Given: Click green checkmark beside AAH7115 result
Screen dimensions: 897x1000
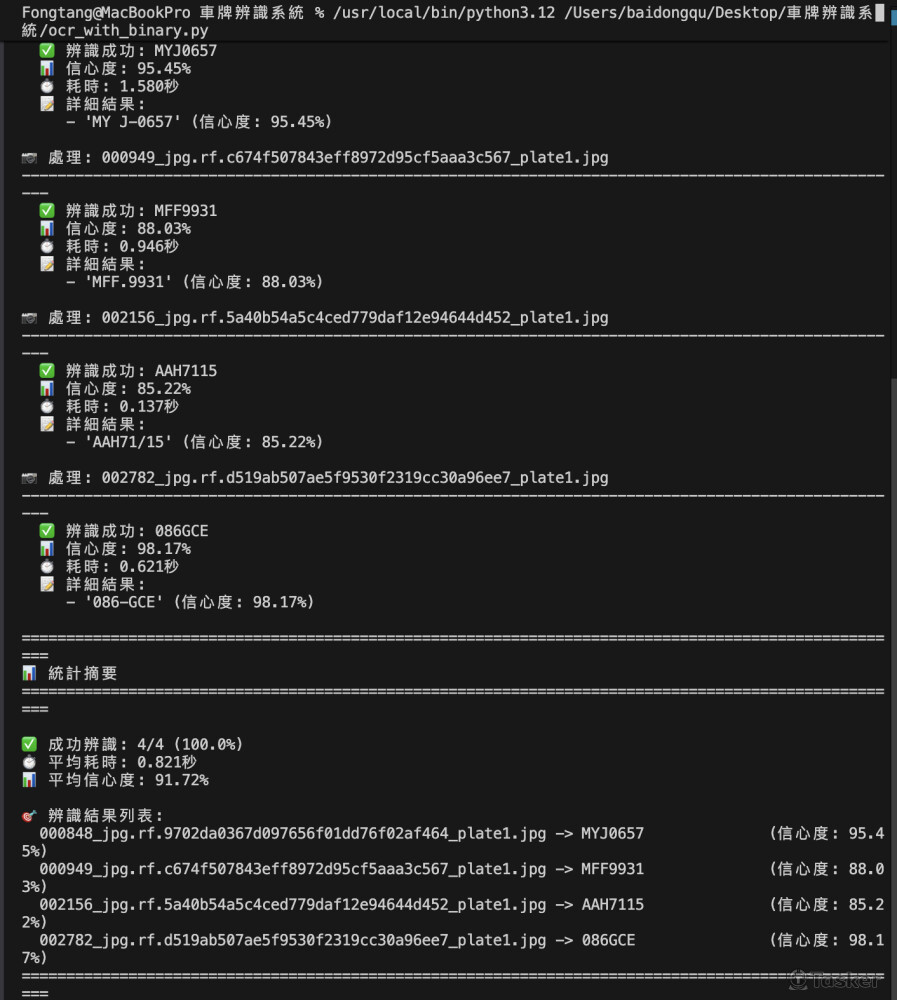Looking at the screenshot, I should pos(47,371).
